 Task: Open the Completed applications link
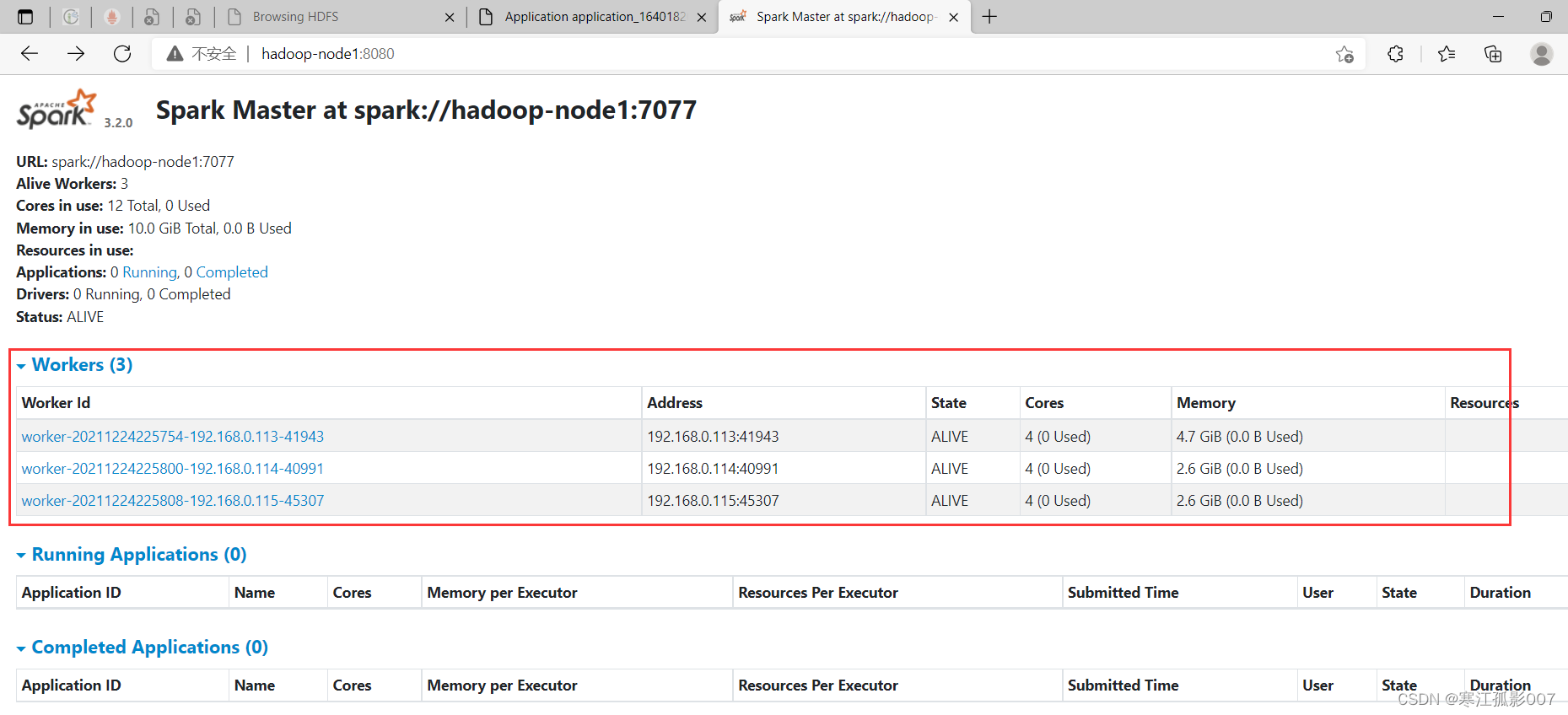[232, 272]
